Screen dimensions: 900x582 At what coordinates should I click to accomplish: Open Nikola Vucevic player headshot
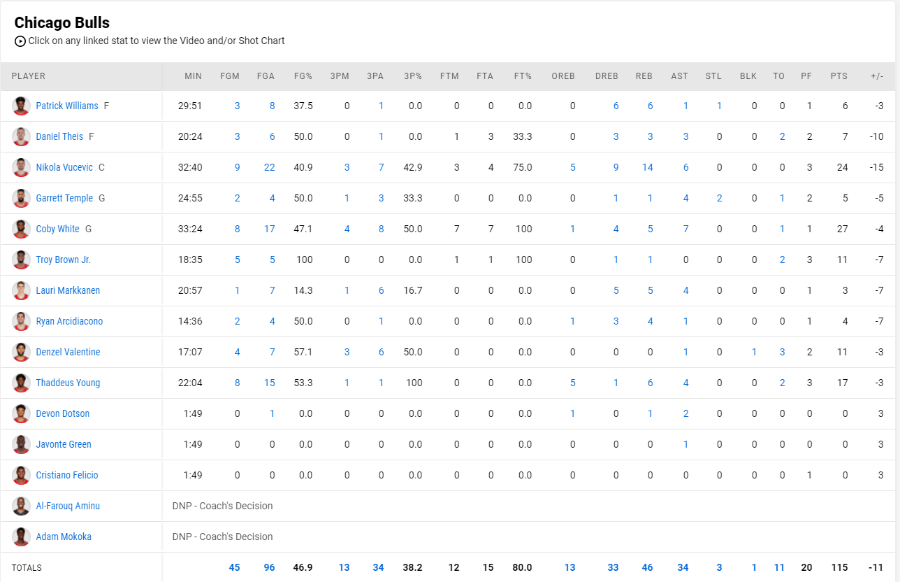coord(21,168)
